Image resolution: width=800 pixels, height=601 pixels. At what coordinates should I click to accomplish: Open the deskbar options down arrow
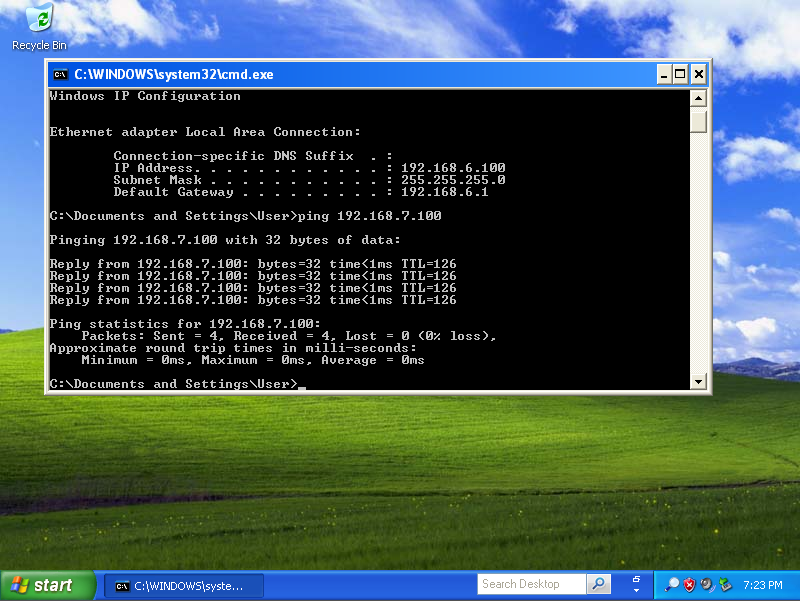coord(636,590)
